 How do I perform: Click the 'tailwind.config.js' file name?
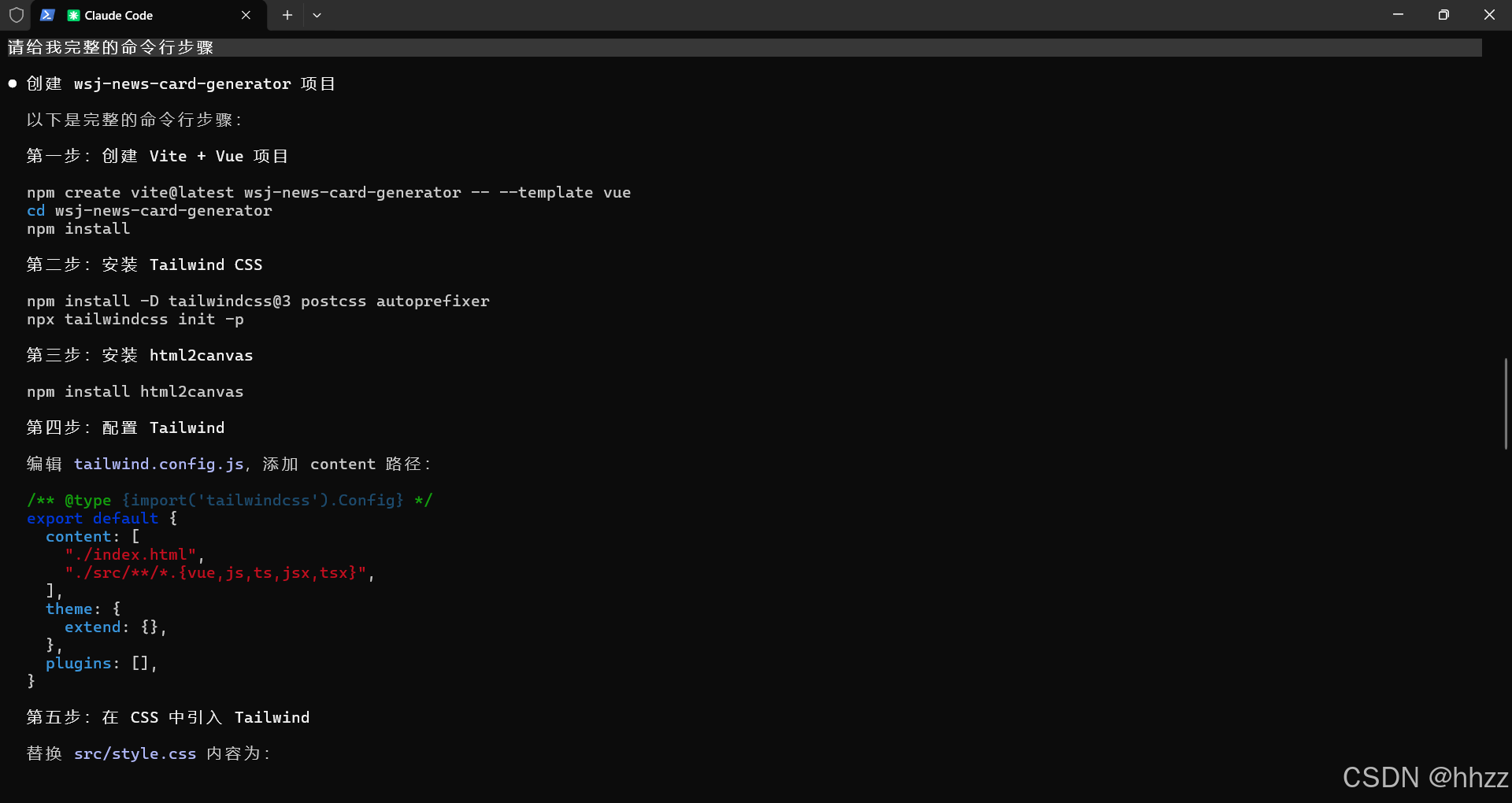(x=159, y=464)
